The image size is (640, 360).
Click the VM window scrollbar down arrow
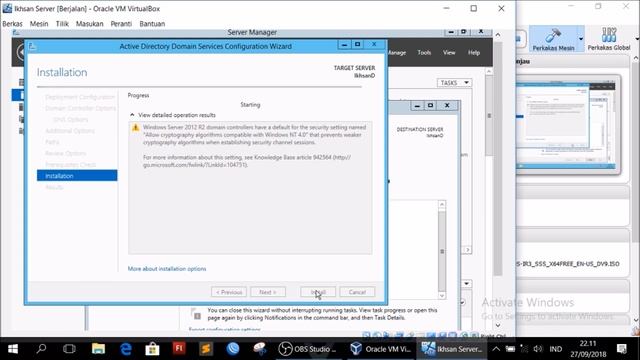498,325
